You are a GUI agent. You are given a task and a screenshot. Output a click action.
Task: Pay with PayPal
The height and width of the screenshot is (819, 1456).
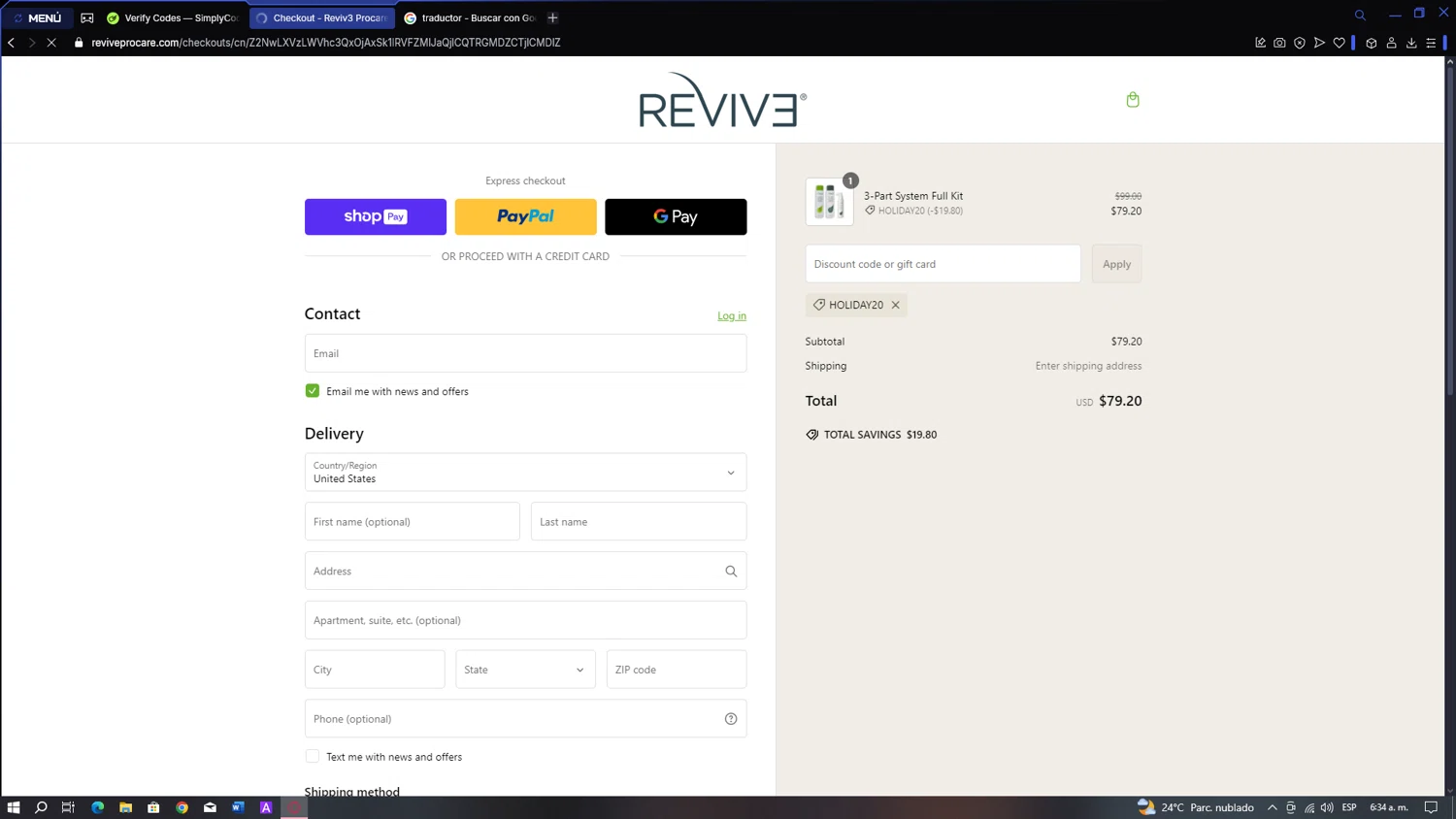(x=525, y=216)
